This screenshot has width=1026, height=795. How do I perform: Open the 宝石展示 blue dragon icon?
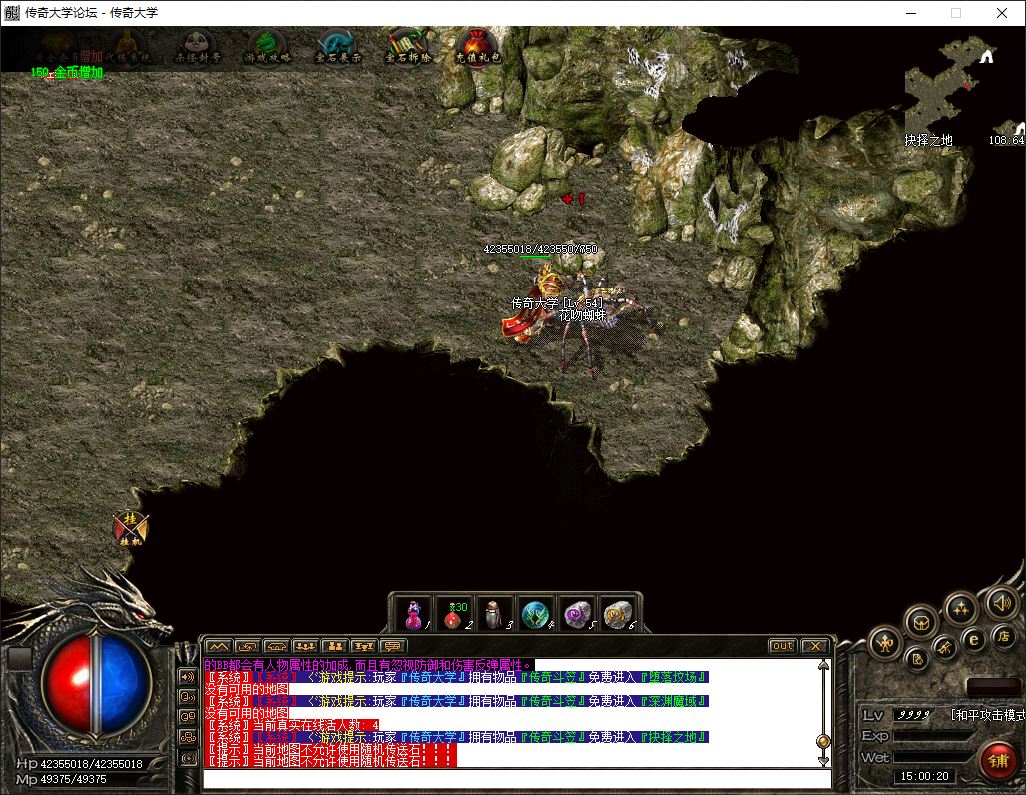pyautogui.click(x=338, y=48)
